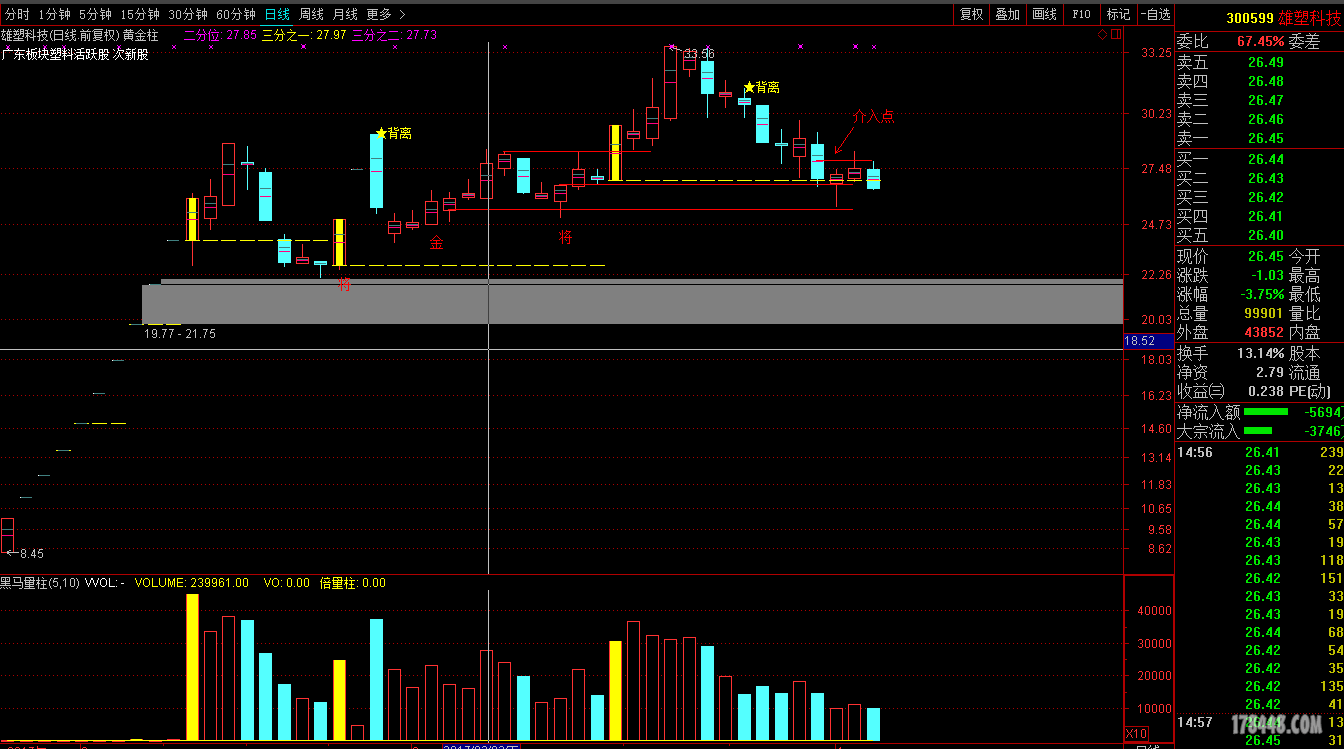Click the 现价 value 26.45

1266,256
